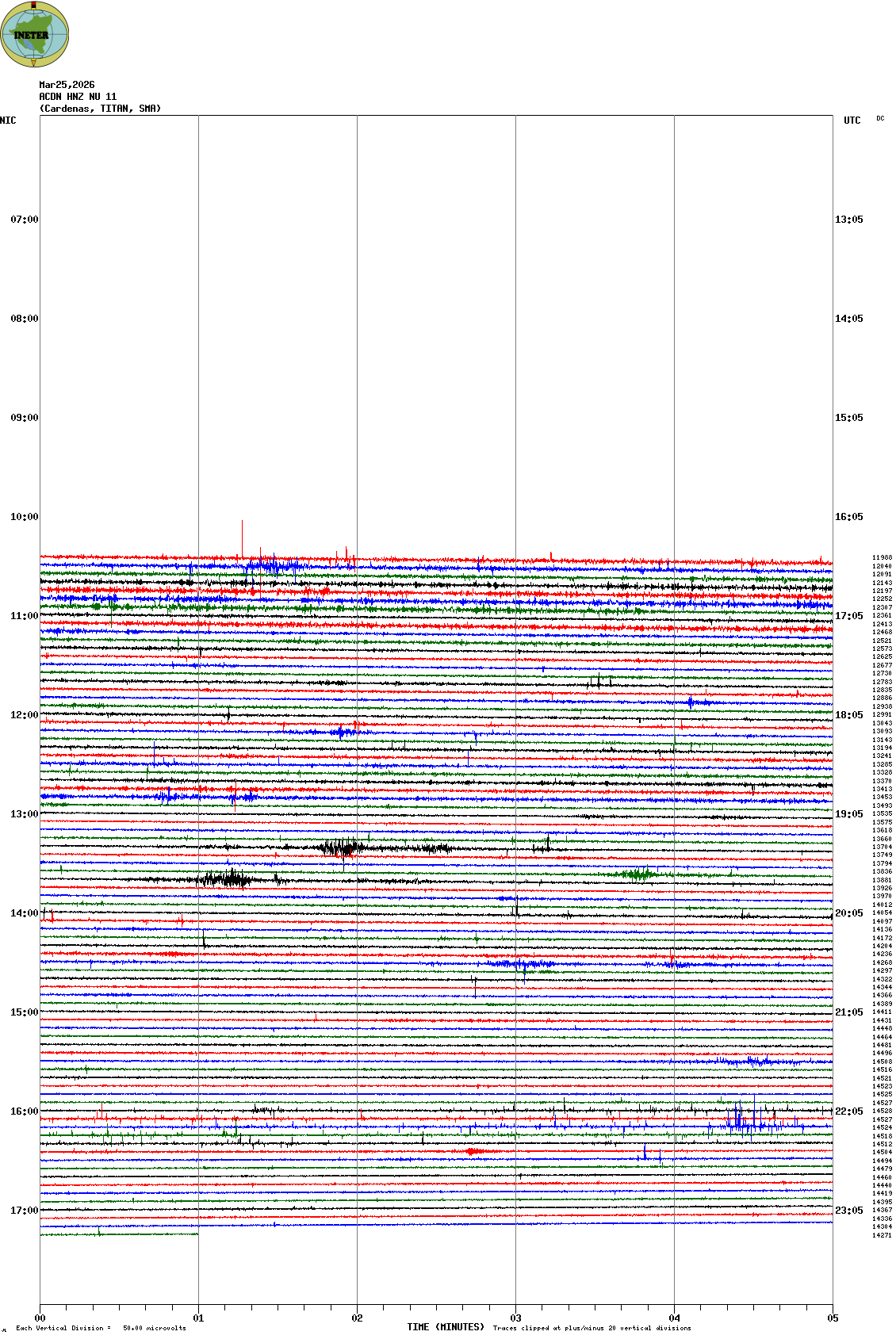This screenshot has width=896, height=1339.
Task: Select the 13:05 UTC time label
Action: click(x=848, y=220)
